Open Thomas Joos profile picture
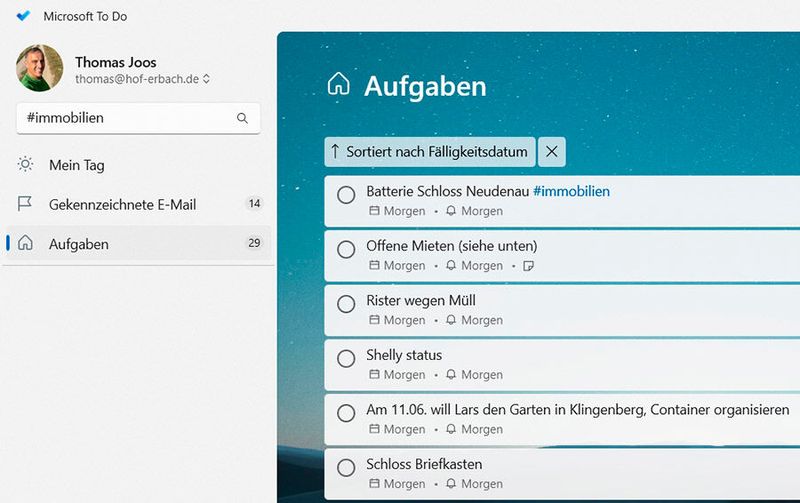Image resolution: width=800 pixels, height=503 pixels. (x=39, y=68)
